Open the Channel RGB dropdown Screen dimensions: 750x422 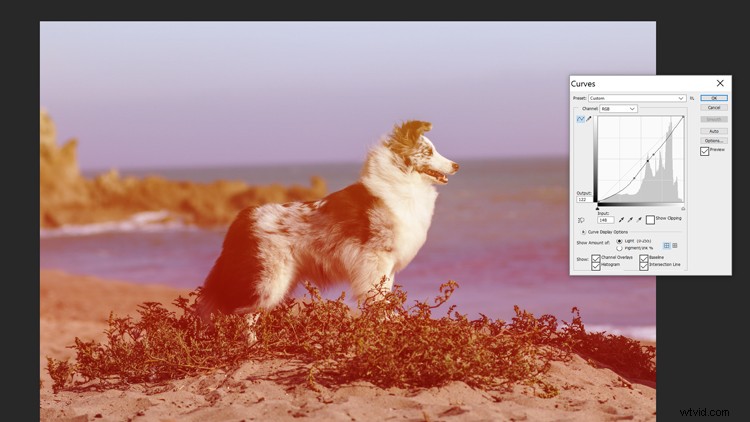click(618, 108)
